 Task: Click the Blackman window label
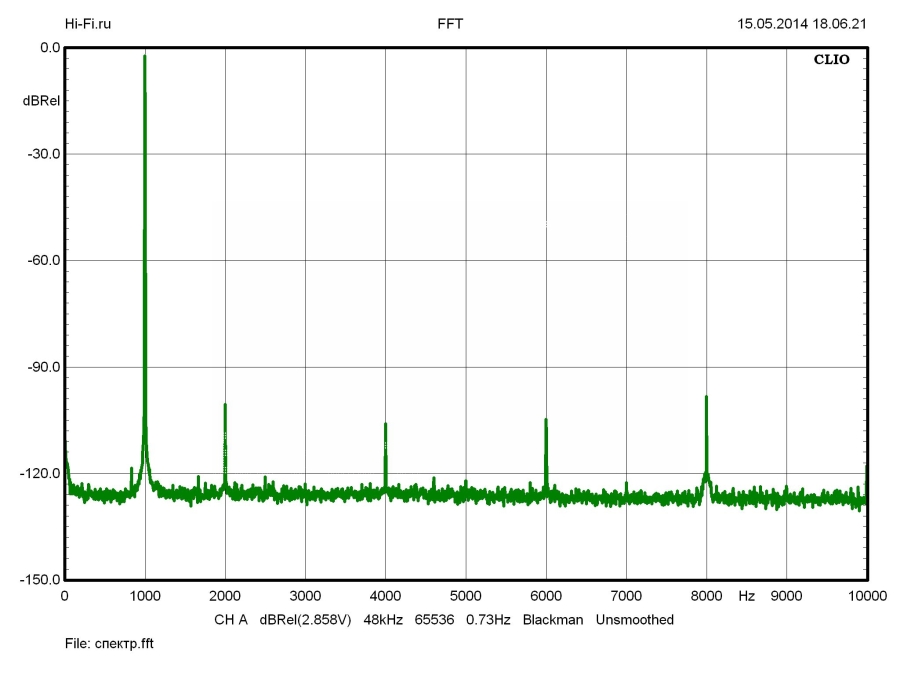coord(553,620)
